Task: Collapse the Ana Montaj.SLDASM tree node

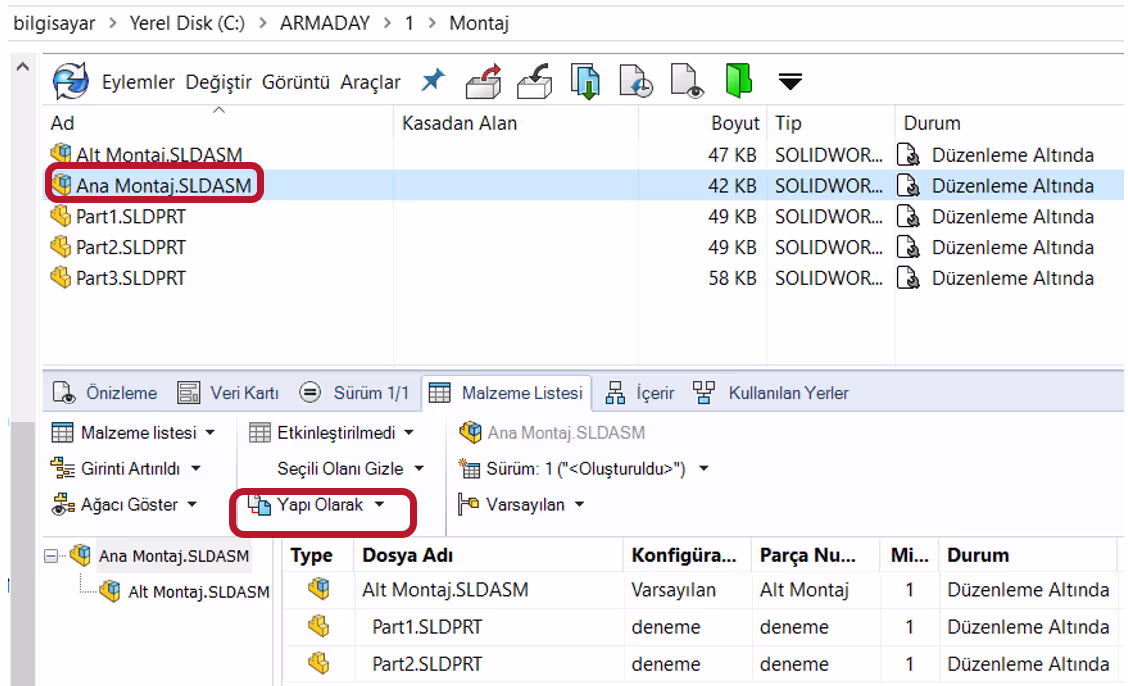Action: tap(51, 556)
